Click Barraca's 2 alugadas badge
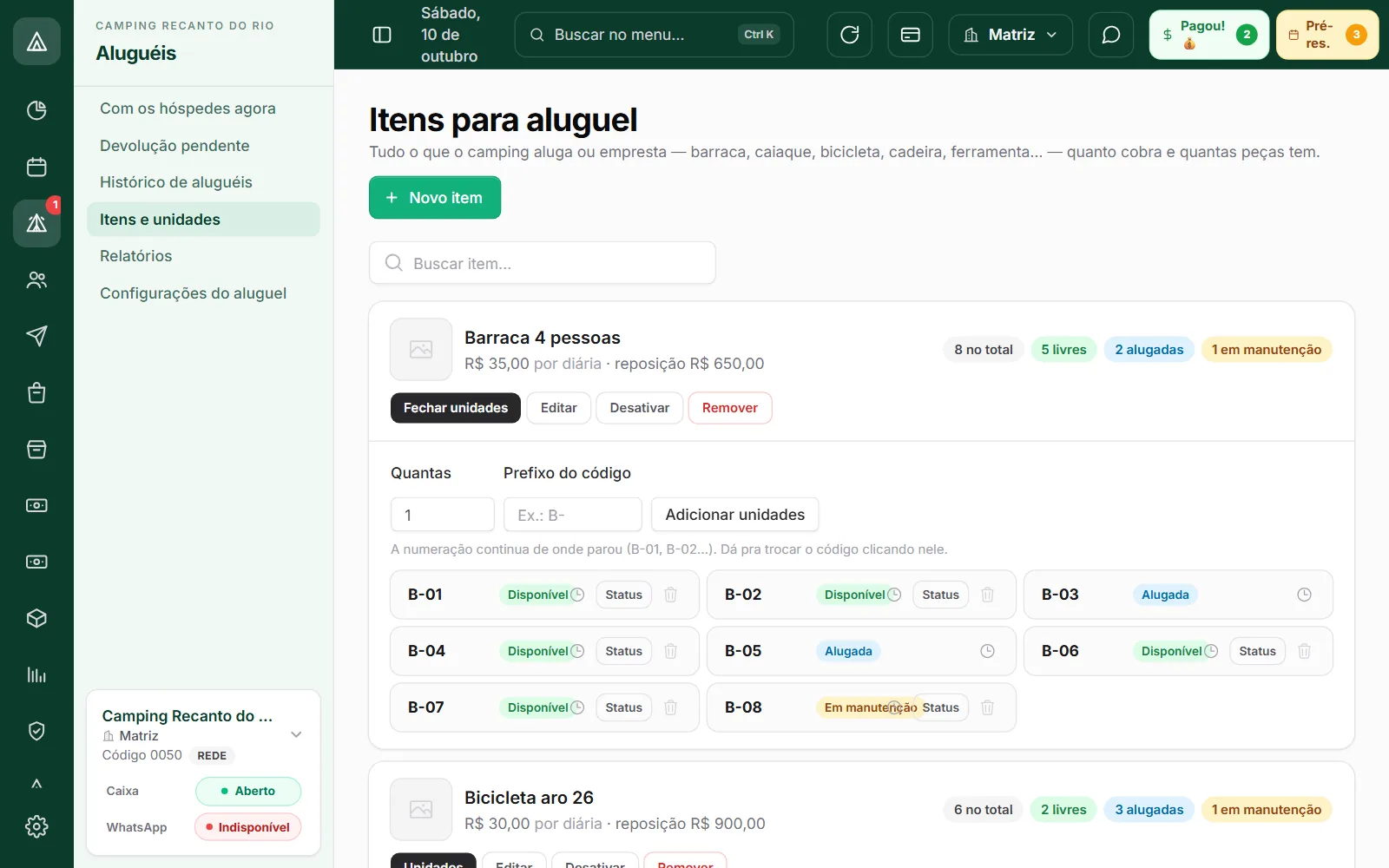This screenshot has width=1389, height=868. pyautogui.click(x=1149, y=350)
